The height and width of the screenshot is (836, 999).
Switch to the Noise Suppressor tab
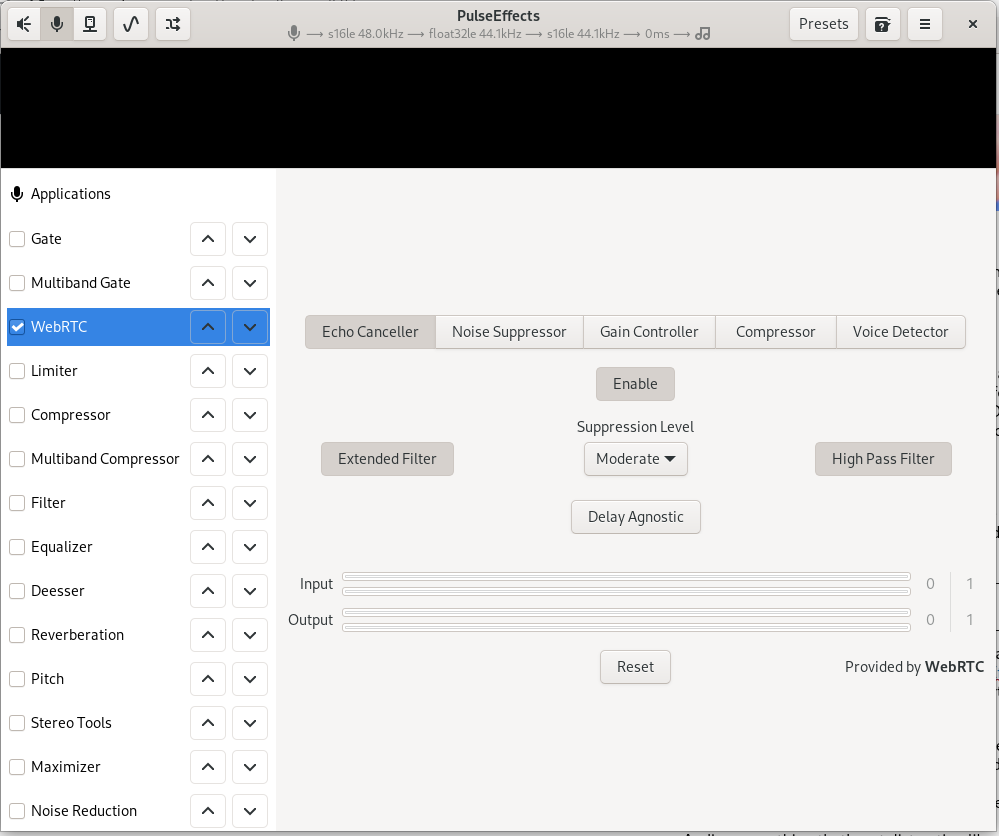509,332
